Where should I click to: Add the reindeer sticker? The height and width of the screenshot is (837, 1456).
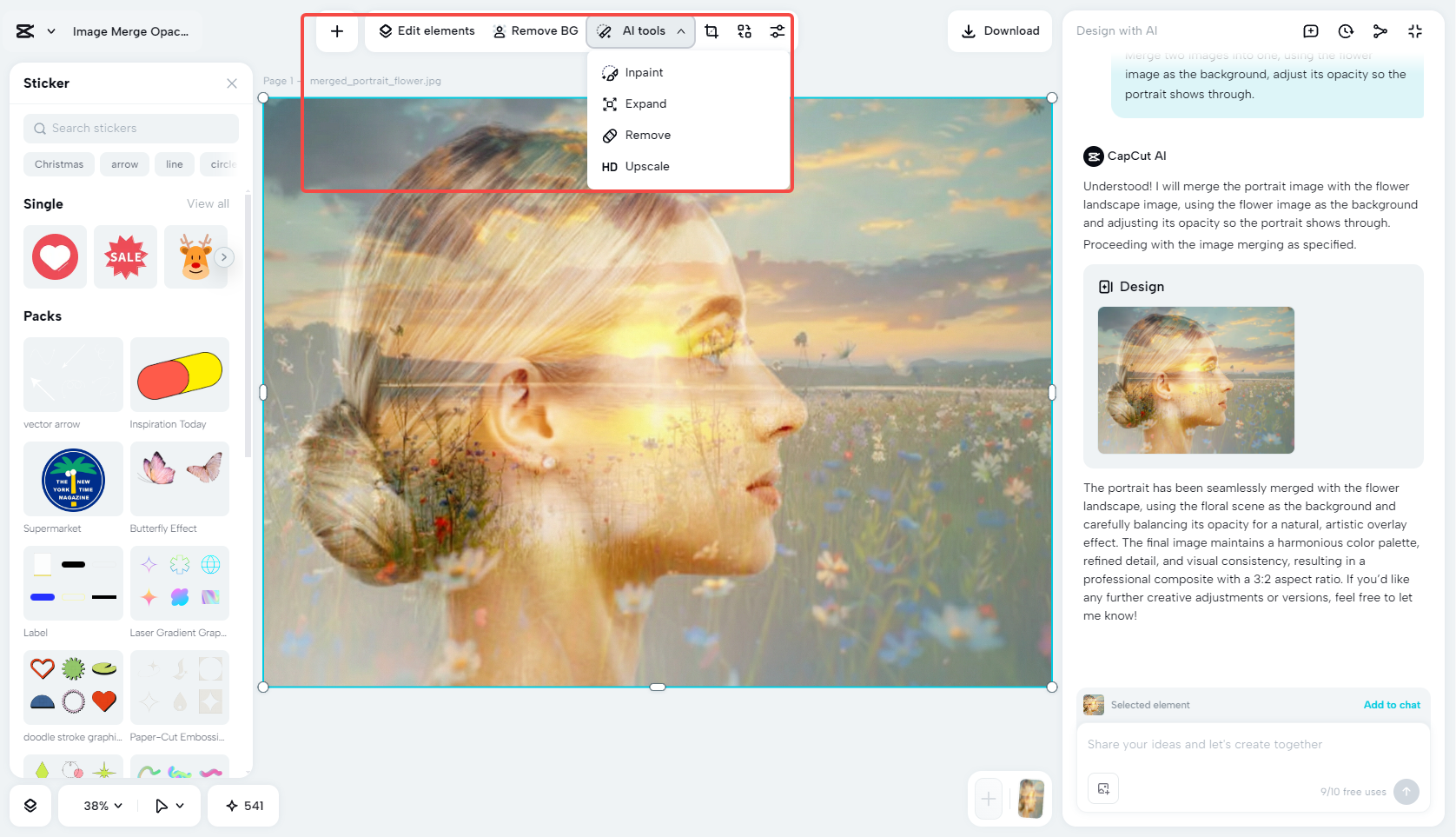coord(196,257)
